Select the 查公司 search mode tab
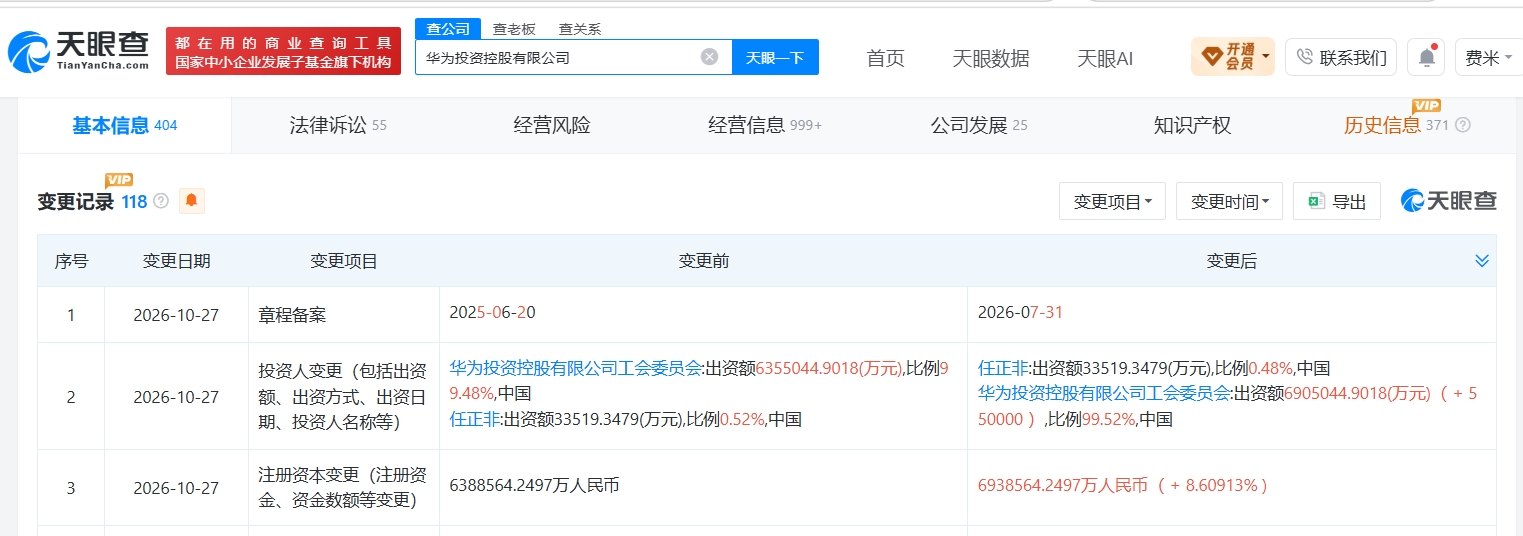Screen dimensions: 1523x536 tap(448, 29)
